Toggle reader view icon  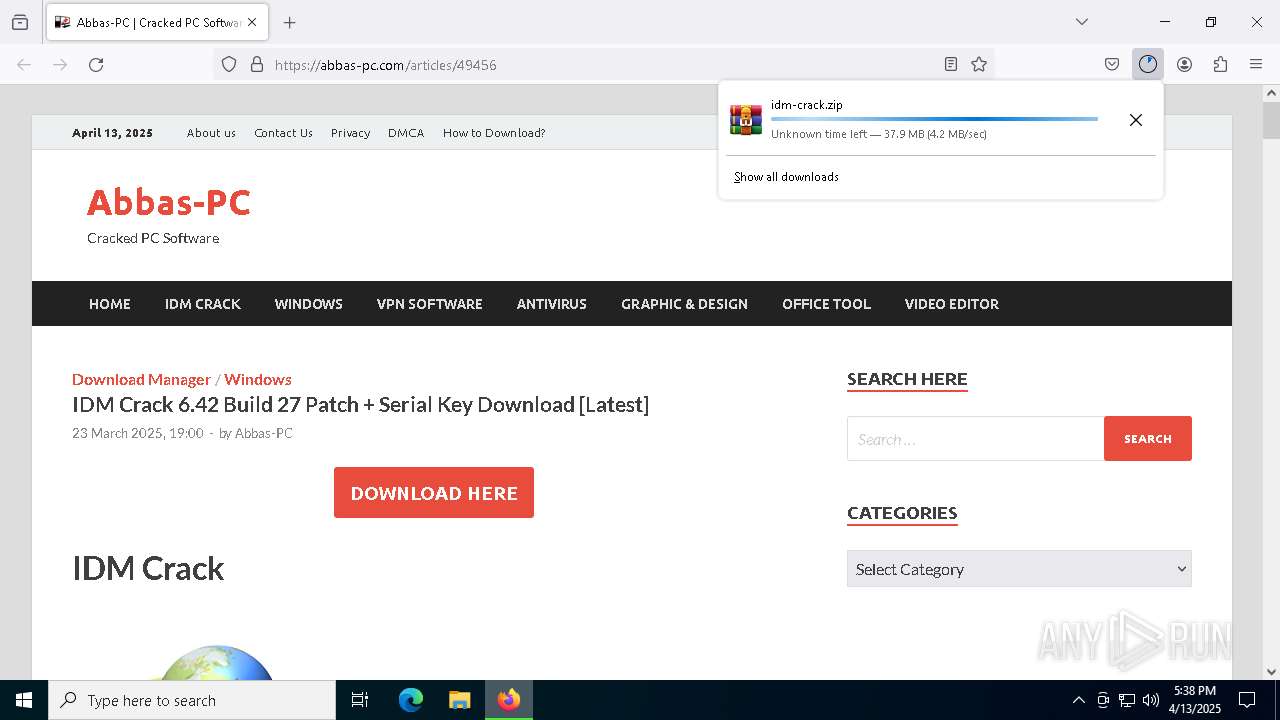[x=951, y=64]
